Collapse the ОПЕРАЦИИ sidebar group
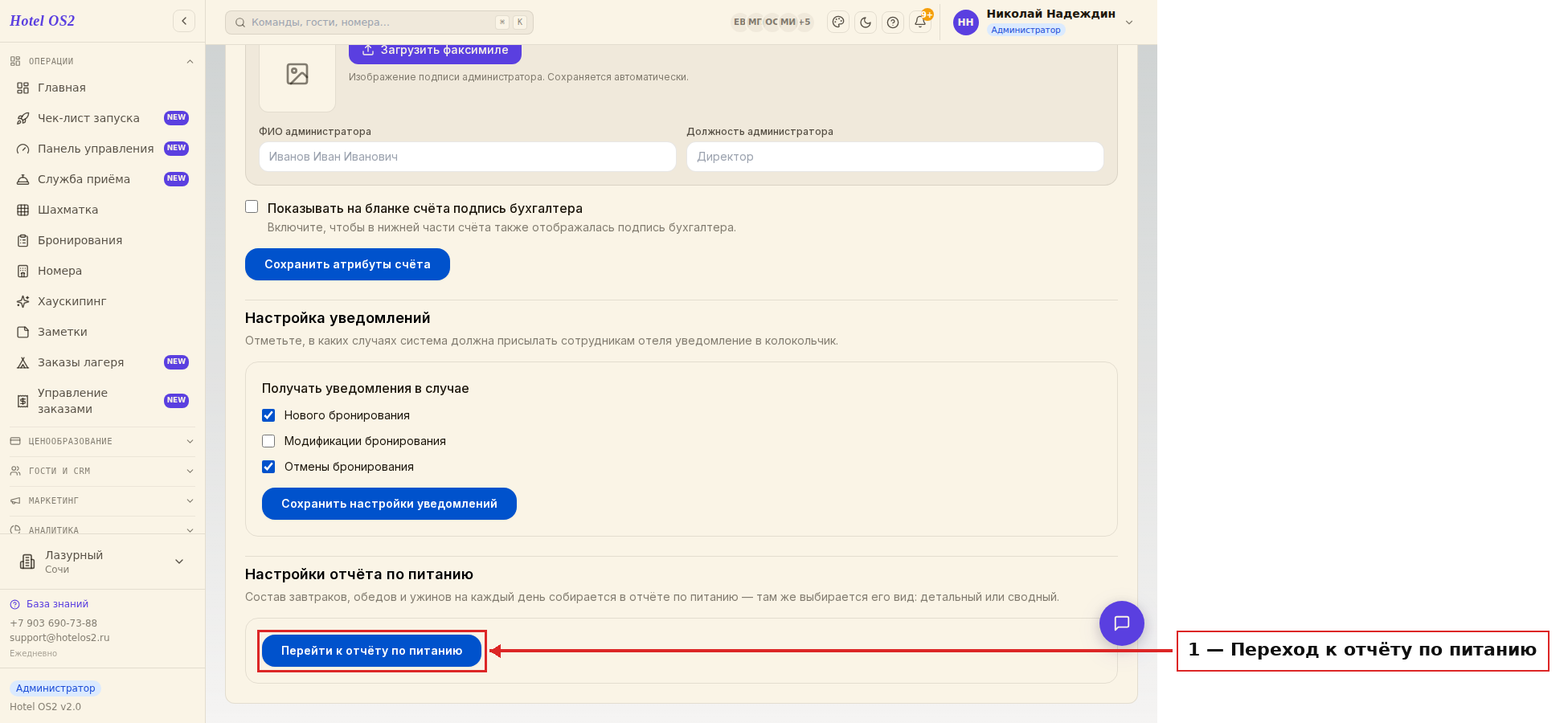 click(102, 61)
